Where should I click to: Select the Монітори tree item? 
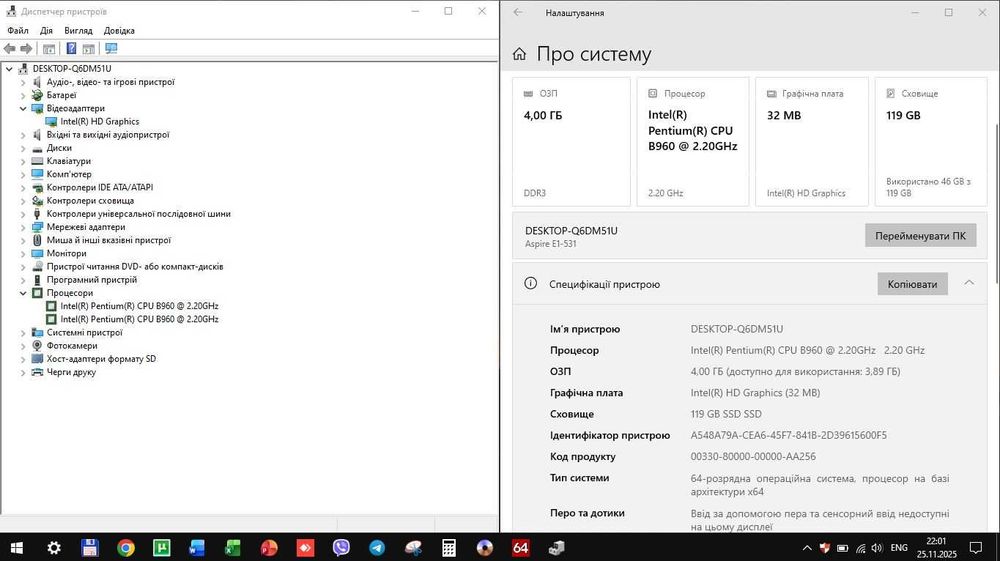[66, 253]
